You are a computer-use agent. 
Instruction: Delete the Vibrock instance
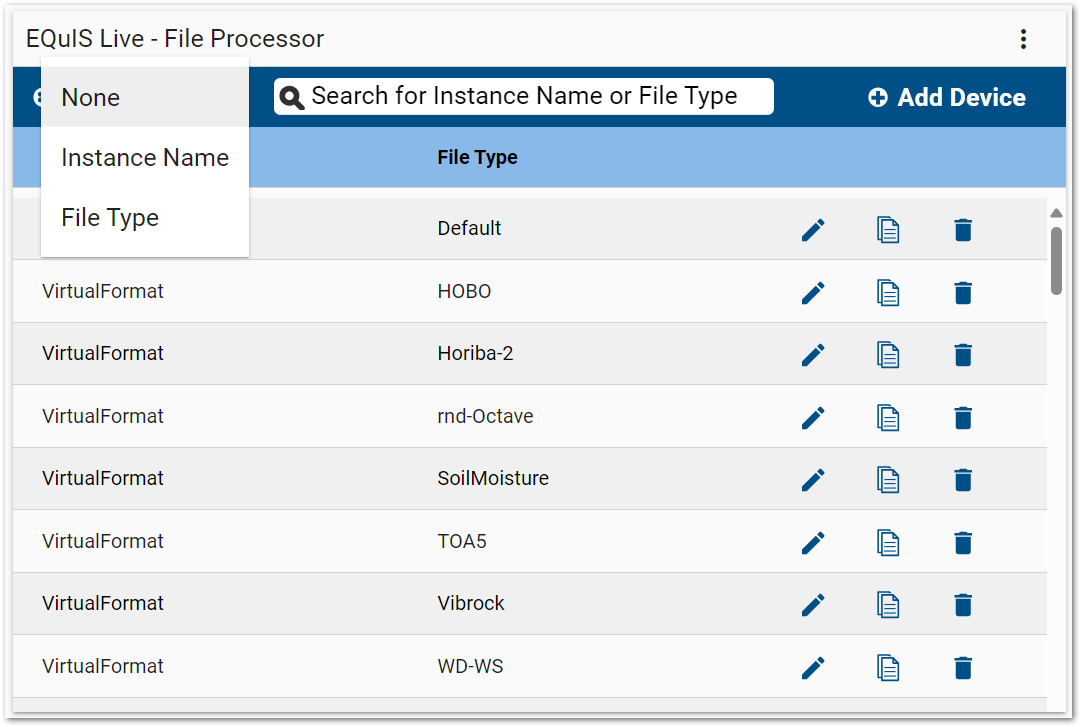962,604
